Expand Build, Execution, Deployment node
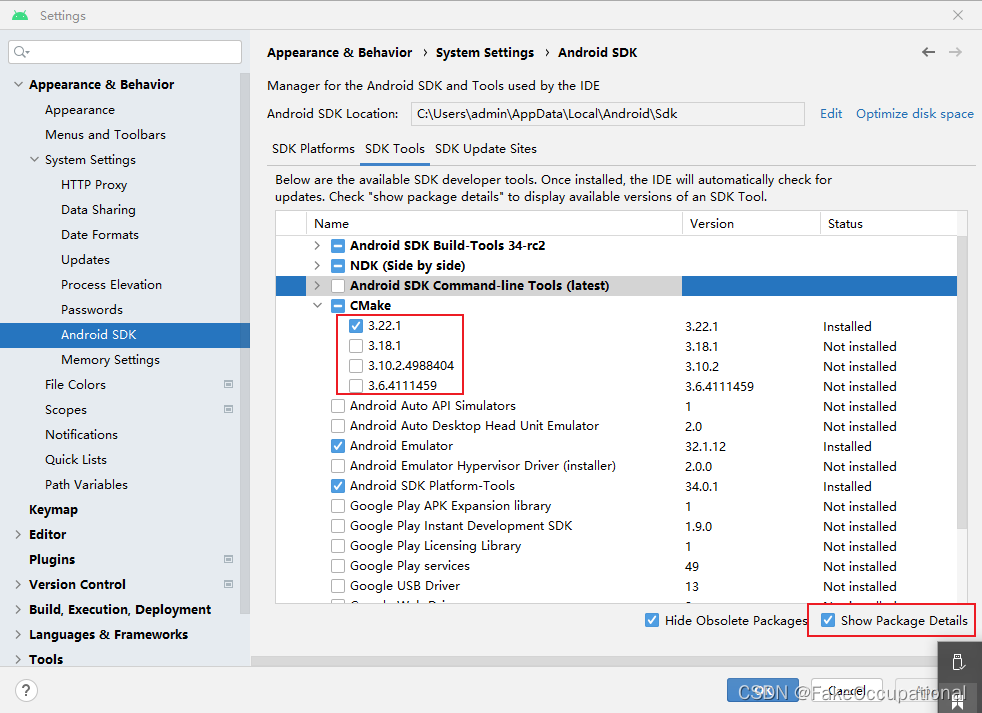Image resolution: width=982 pixels, height=713 pixels. (x=18, y=610)
